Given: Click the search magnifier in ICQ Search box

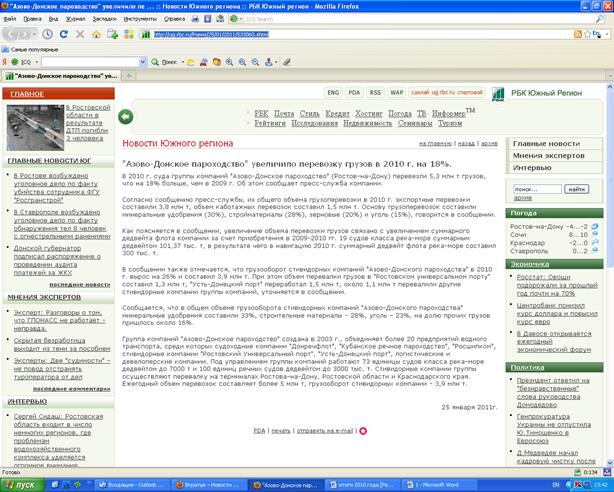Looking at the screenshot, I should [600, 18].
